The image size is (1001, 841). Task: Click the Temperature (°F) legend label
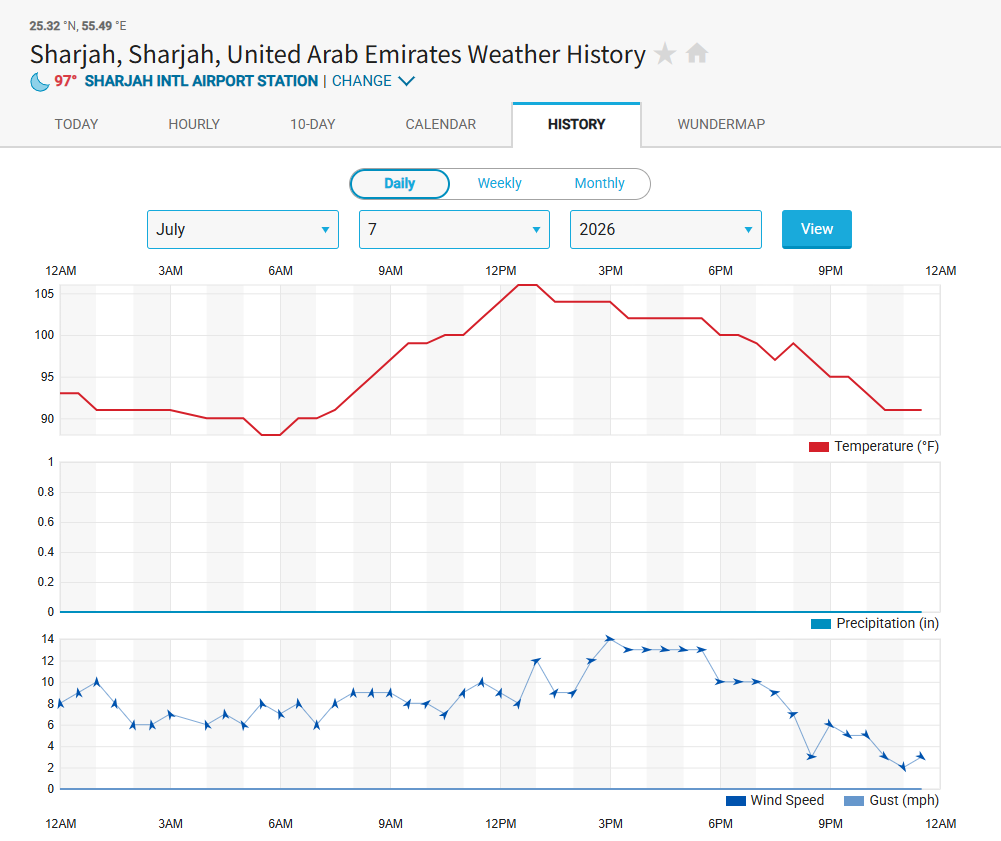[x=886, y=446]
